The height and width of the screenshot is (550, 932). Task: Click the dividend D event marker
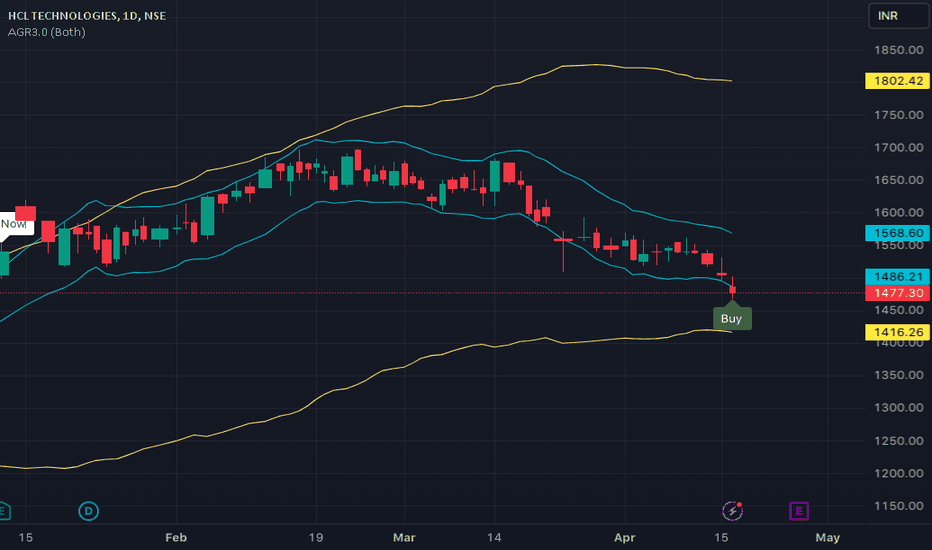89,511
